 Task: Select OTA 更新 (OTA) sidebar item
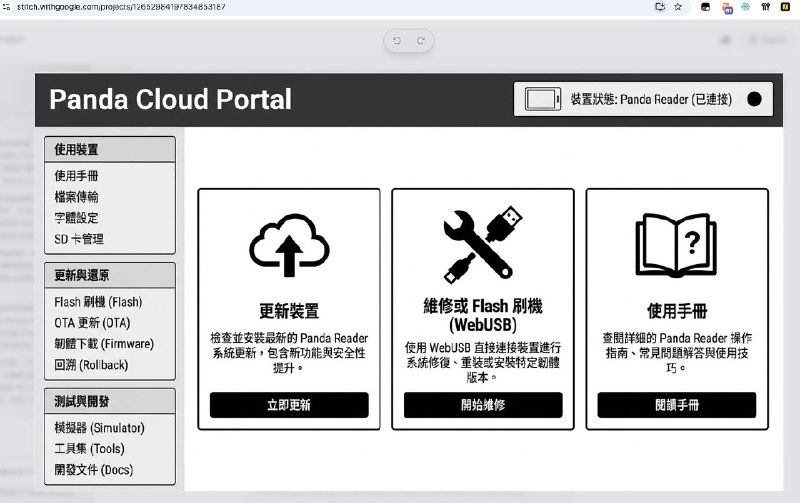[92, 323]
